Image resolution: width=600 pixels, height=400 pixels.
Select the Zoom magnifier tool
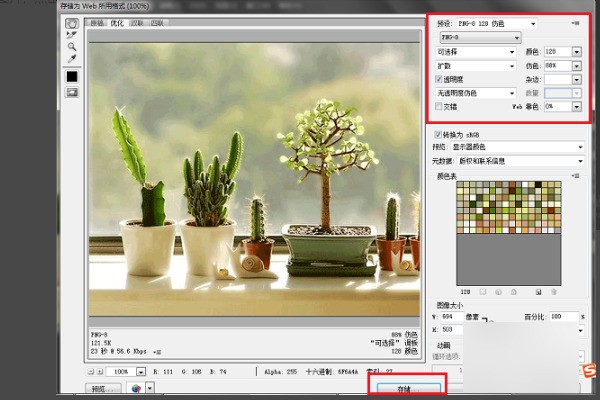72,46
